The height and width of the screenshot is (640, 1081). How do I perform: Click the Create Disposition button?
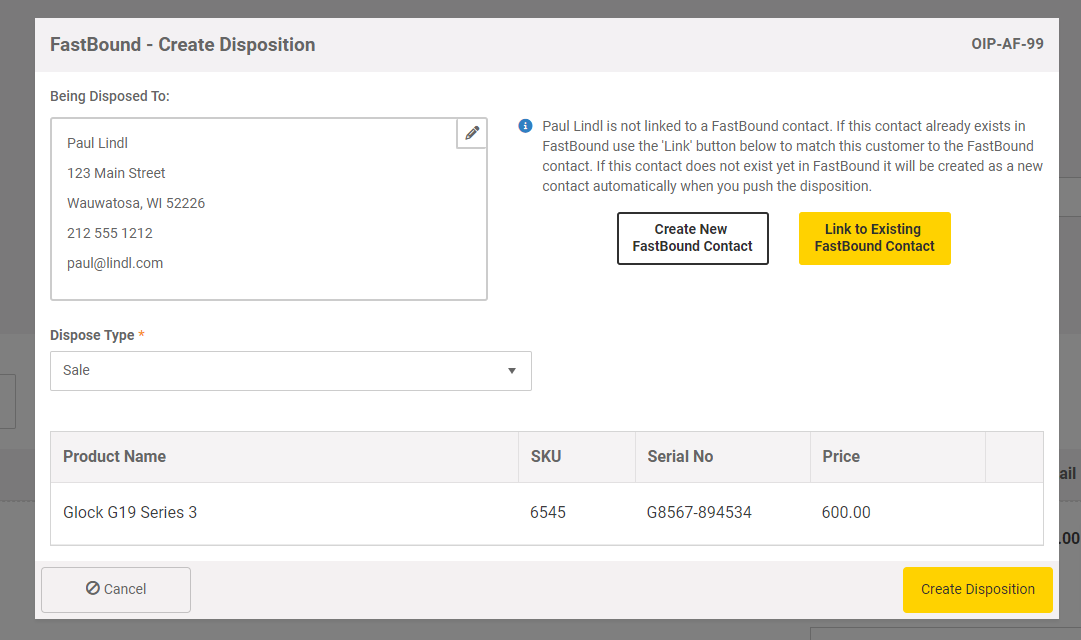[978, 590]
